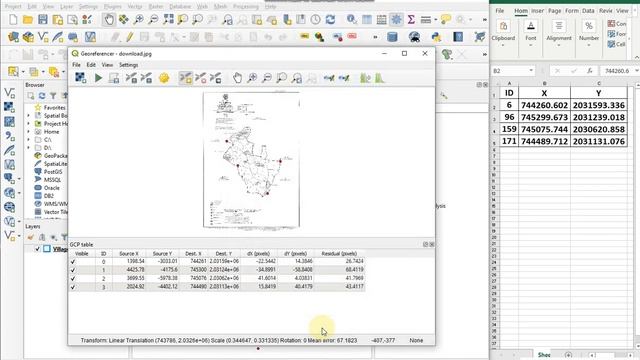Image resolution: width=640 pixels, height=360 pixels.
Task: Save the QGIS project with floppy icon
Action: tap(42, 19)
